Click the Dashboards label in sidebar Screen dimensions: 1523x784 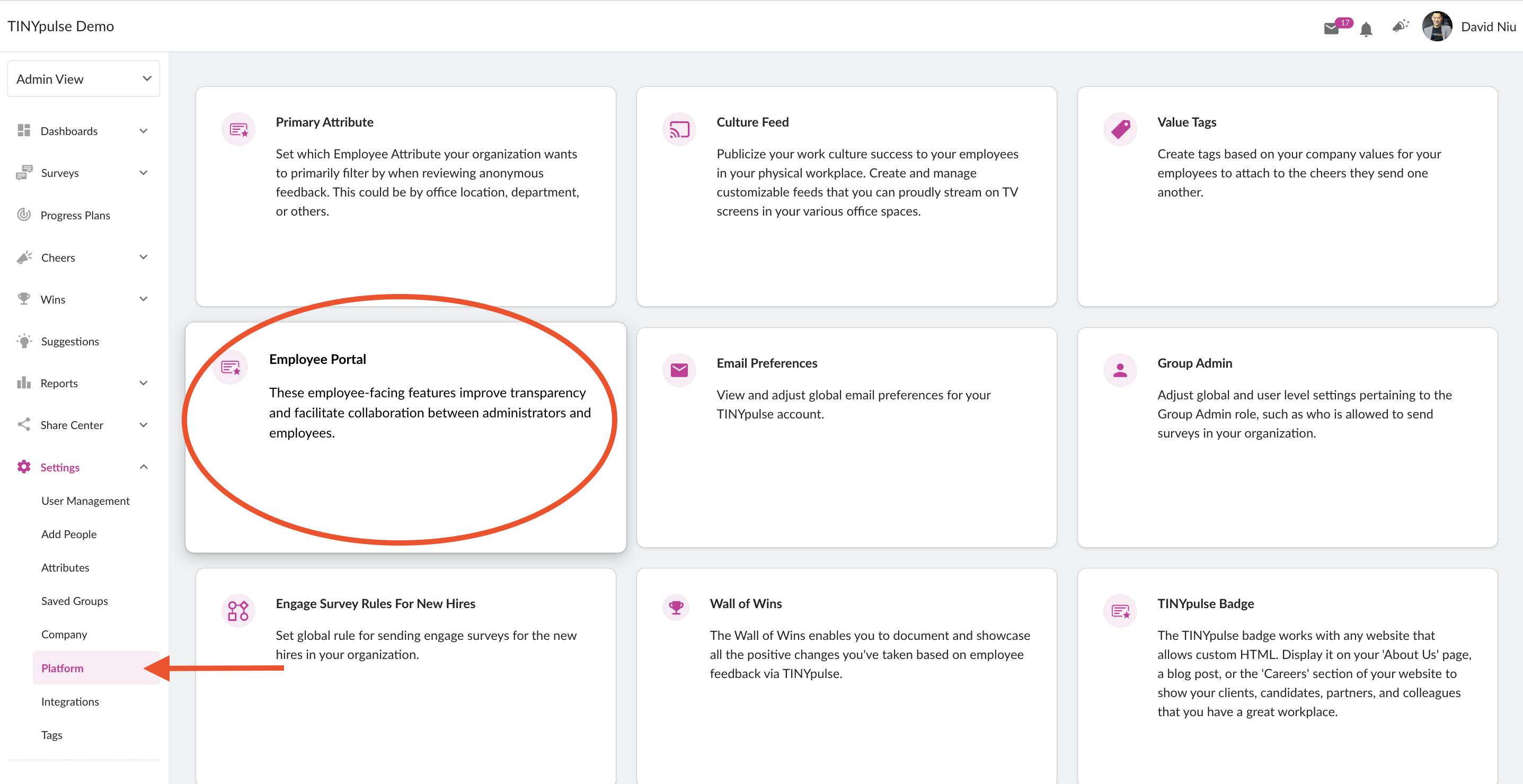pyautogui.click(x=69, y=131)
